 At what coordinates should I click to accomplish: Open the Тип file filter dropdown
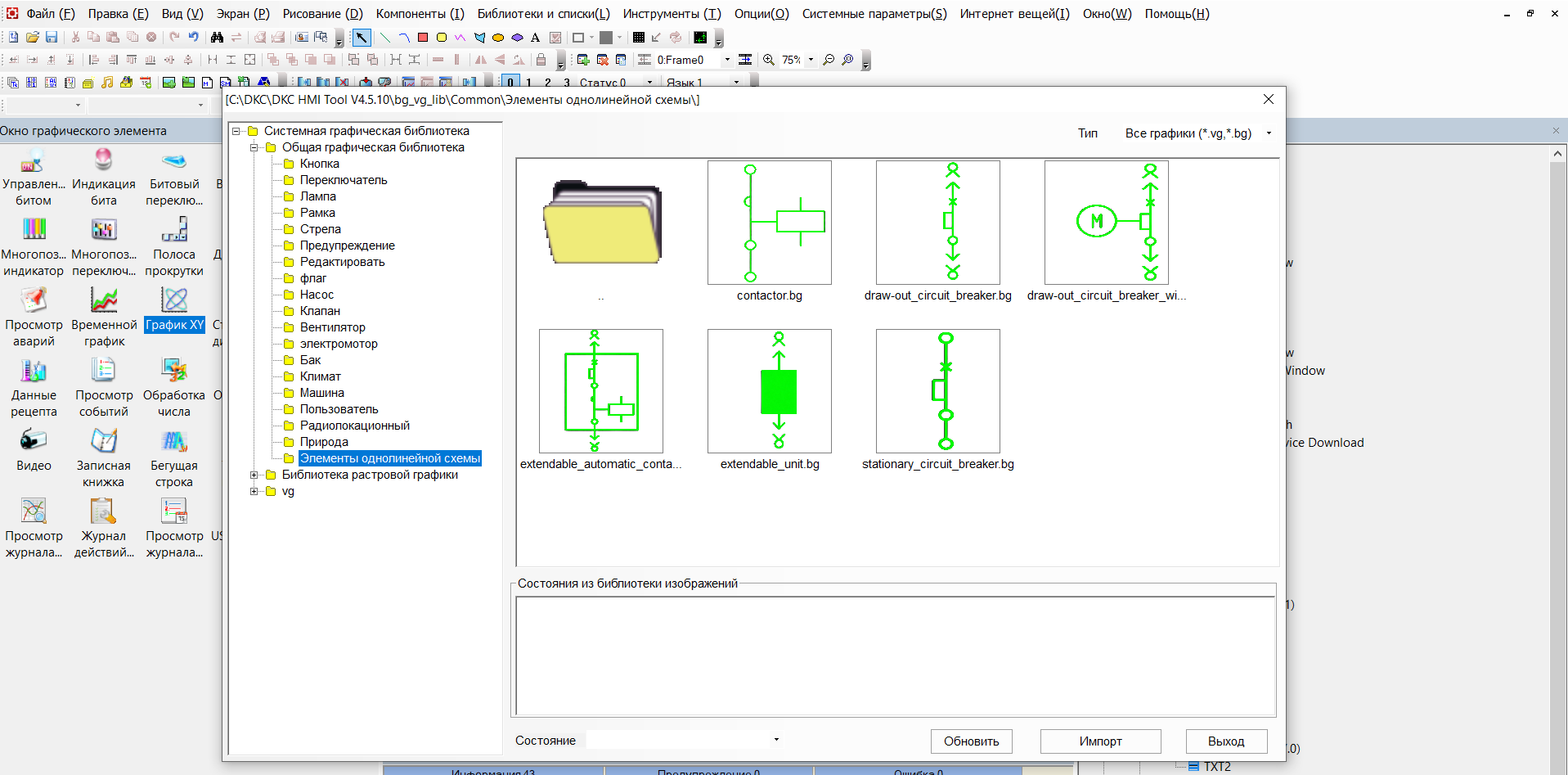pyautogui.click(x=1269, y=133)
